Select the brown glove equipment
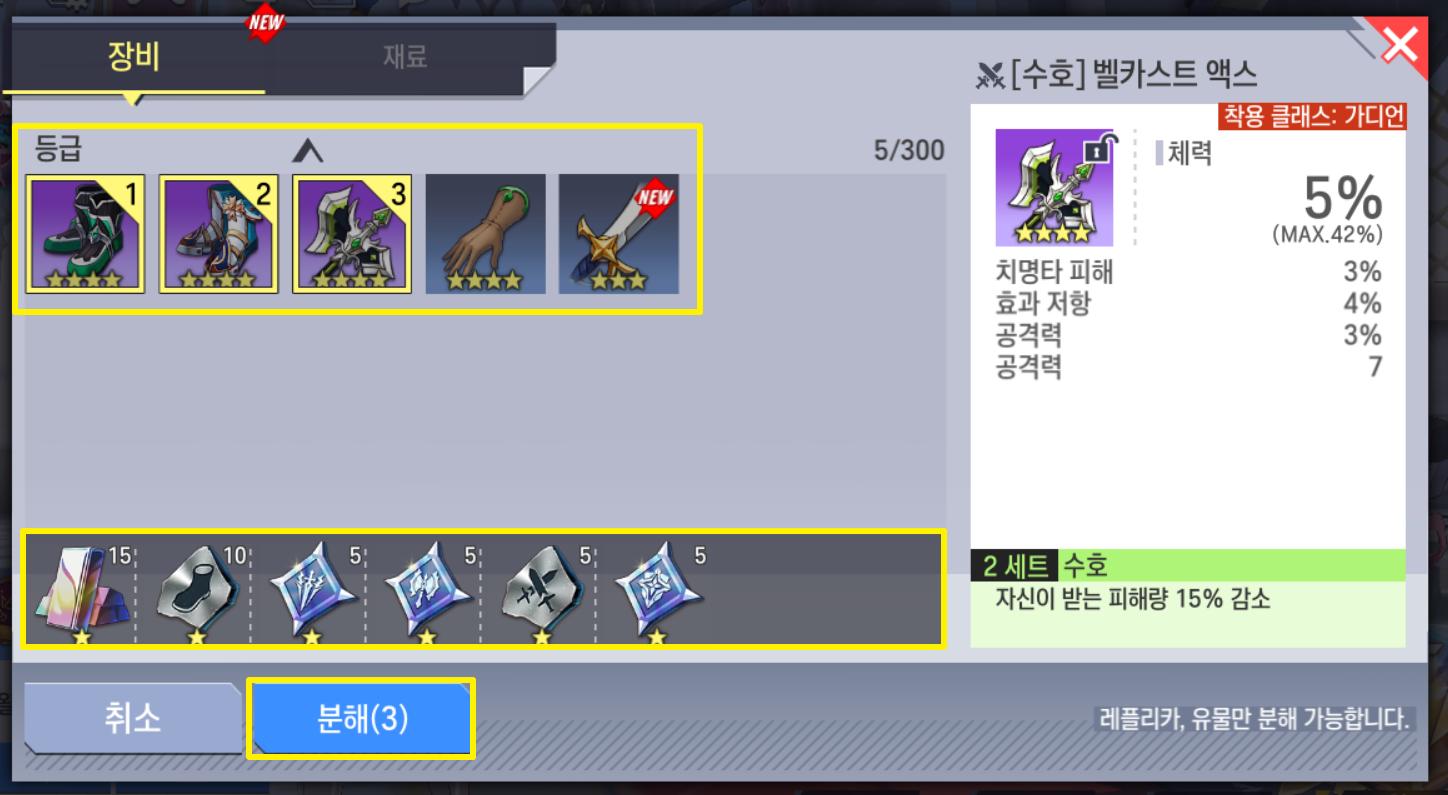Screen dimensions: 1448x795 (x=485, y=234)
